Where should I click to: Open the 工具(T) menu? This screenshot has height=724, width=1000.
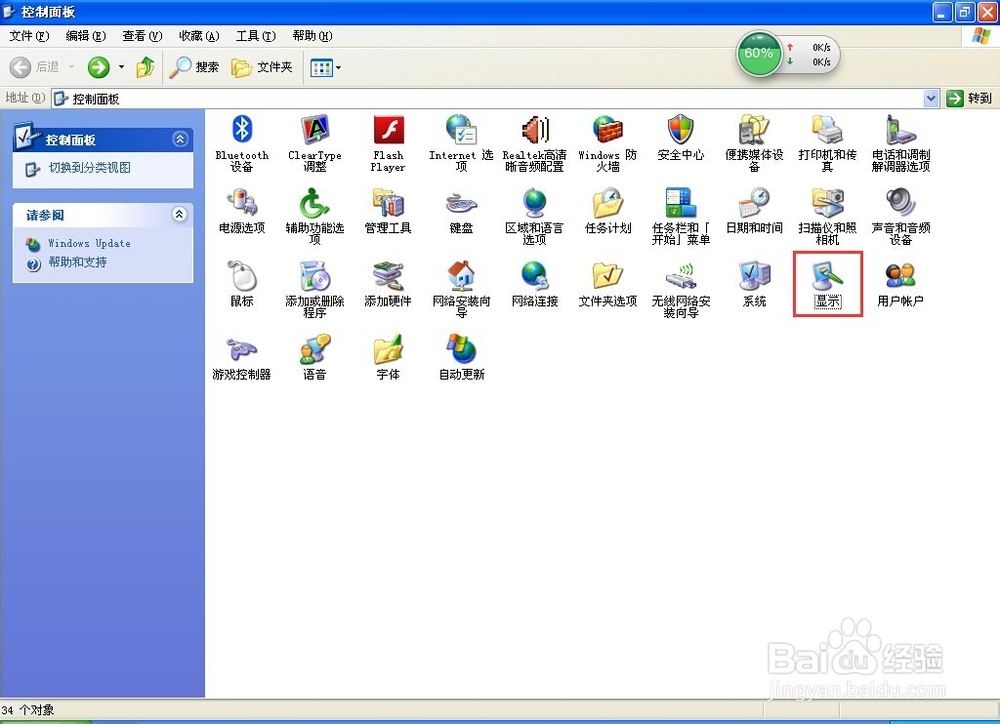[x=256, y=36]
